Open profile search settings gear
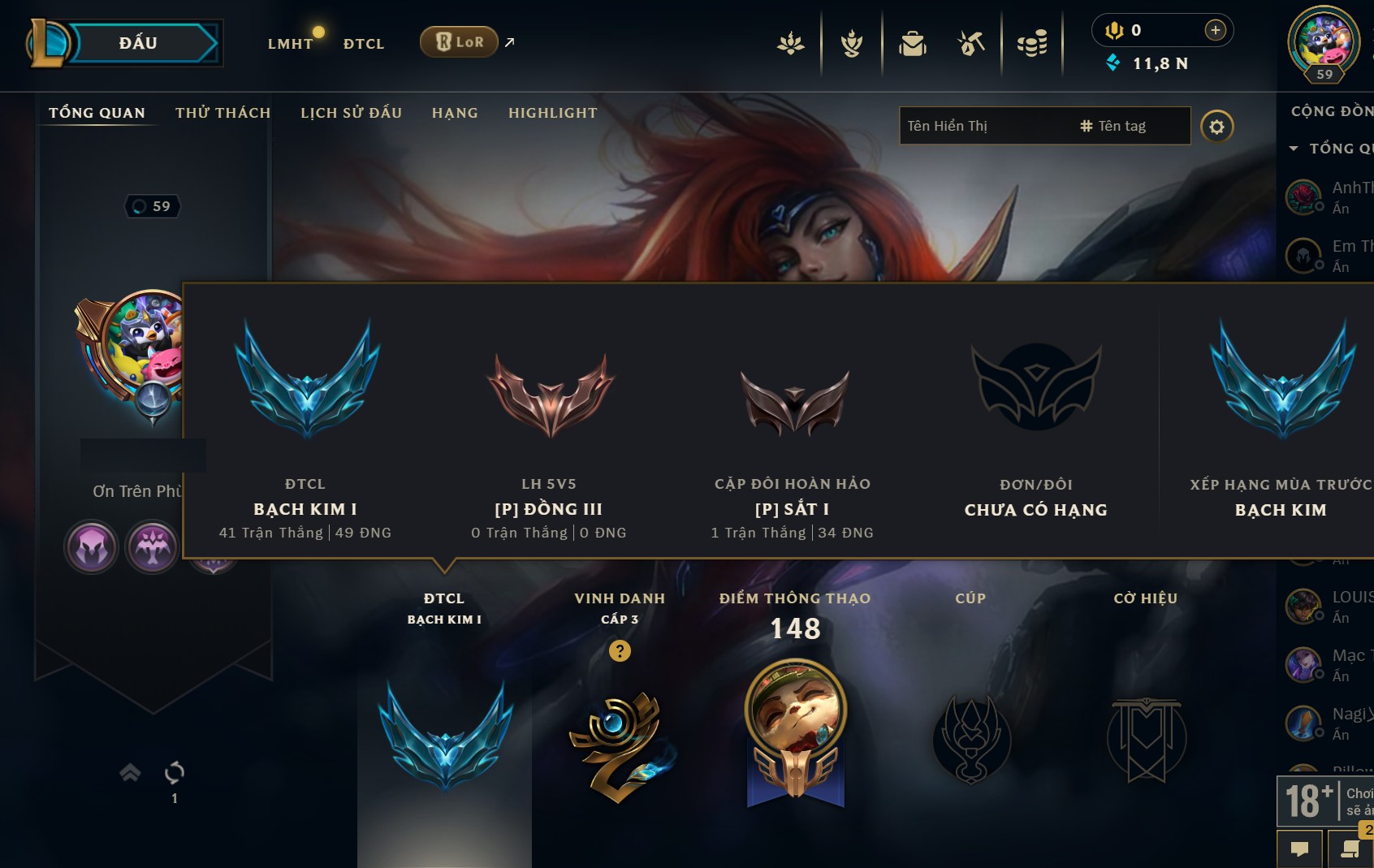This screenshot has width=1374, height=868. (1216, 126)
